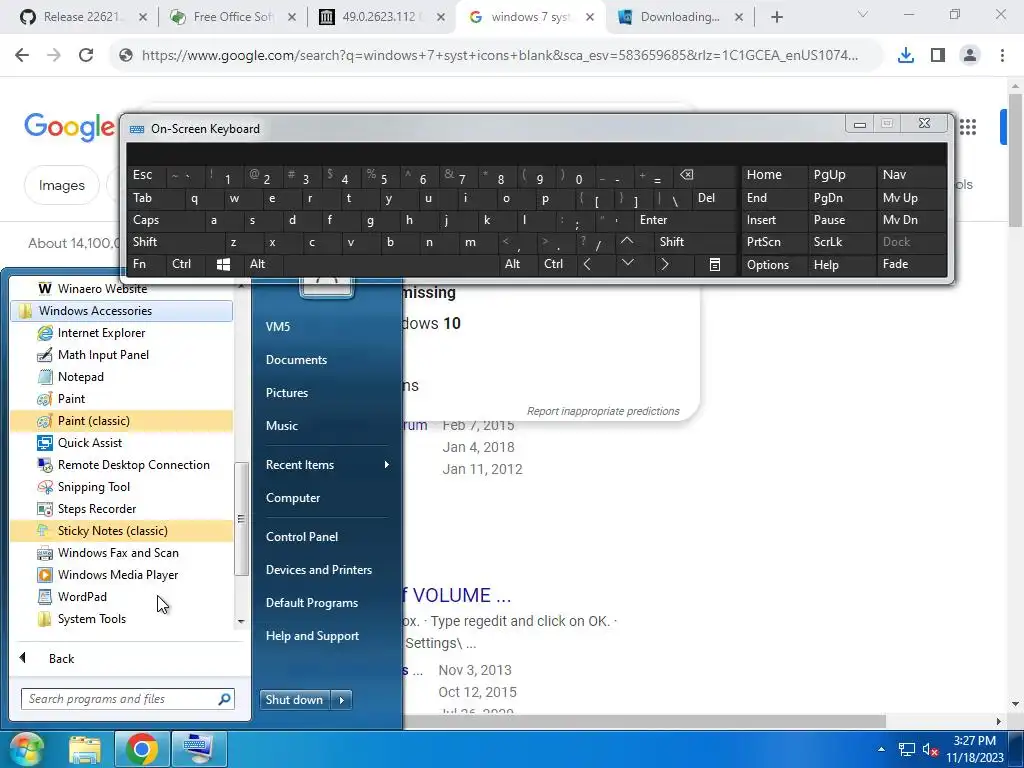Toggle left Ctrl key on keyboard
Screen dimensions: 1024x768
[184, 264]
